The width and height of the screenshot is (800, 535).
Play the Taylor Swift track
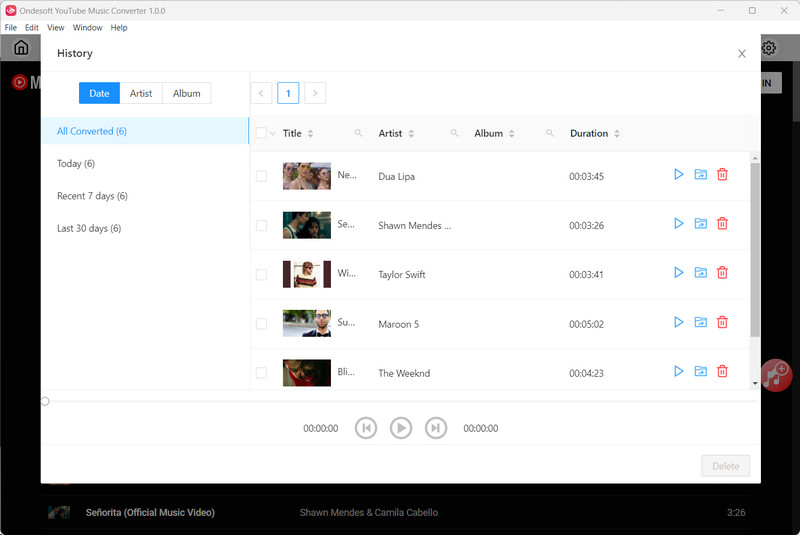(x=679, y=272)
